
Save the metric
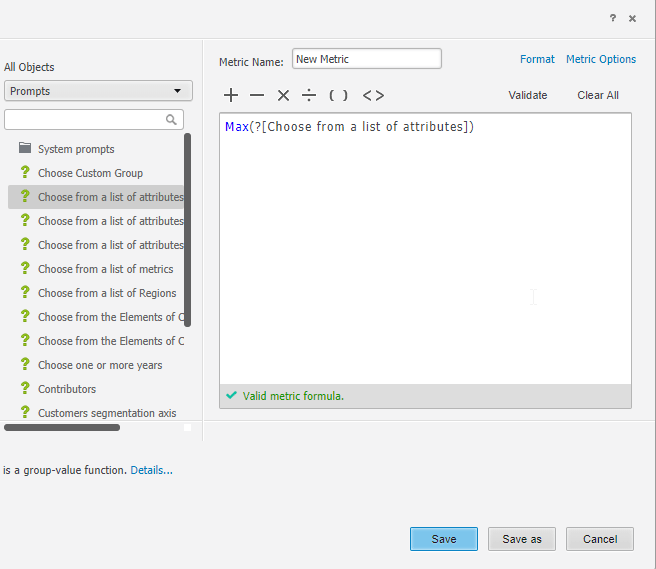[x=444, y=539]
